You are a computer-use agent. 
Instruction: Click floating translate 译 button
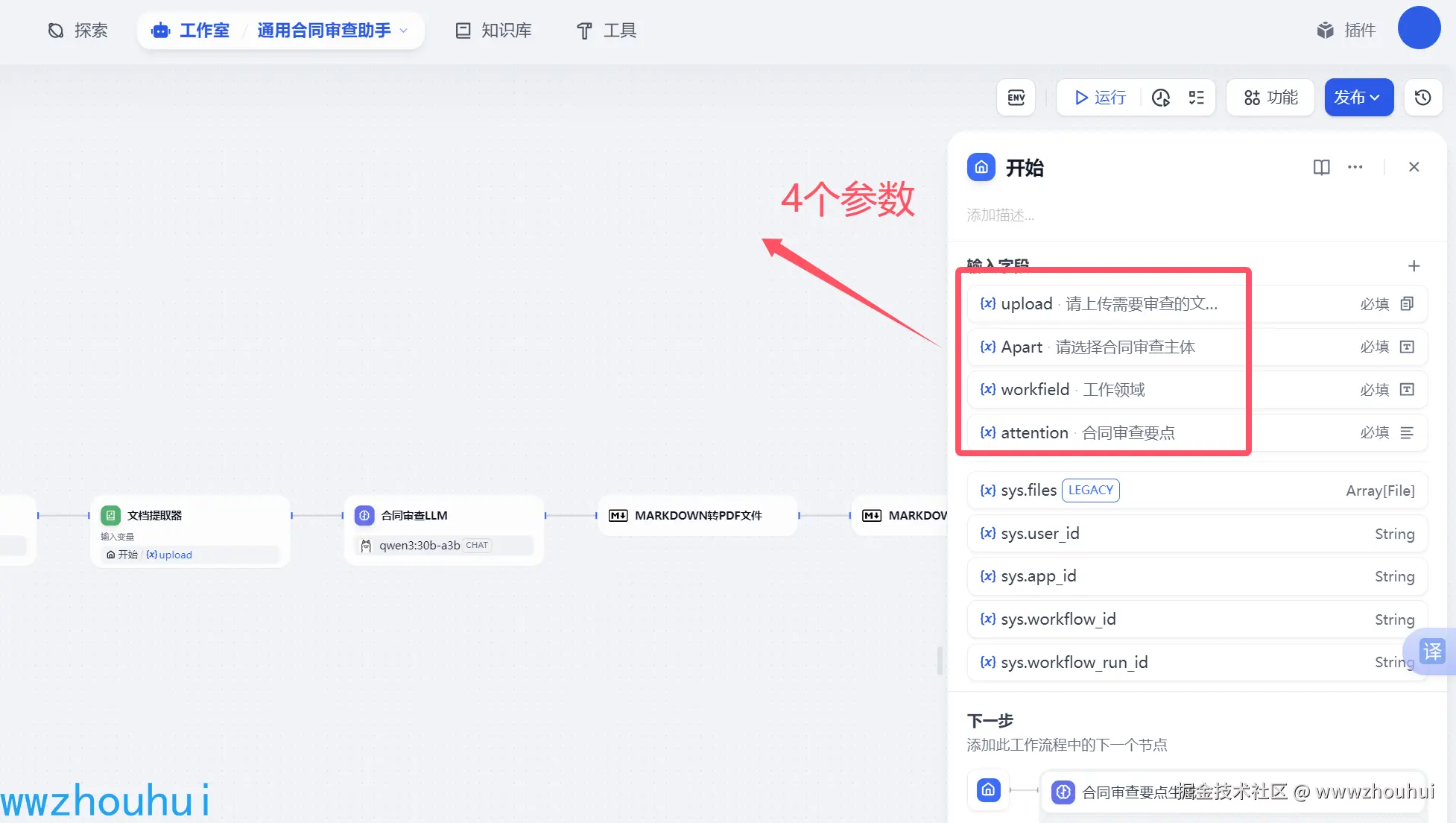coord(1432,652)
